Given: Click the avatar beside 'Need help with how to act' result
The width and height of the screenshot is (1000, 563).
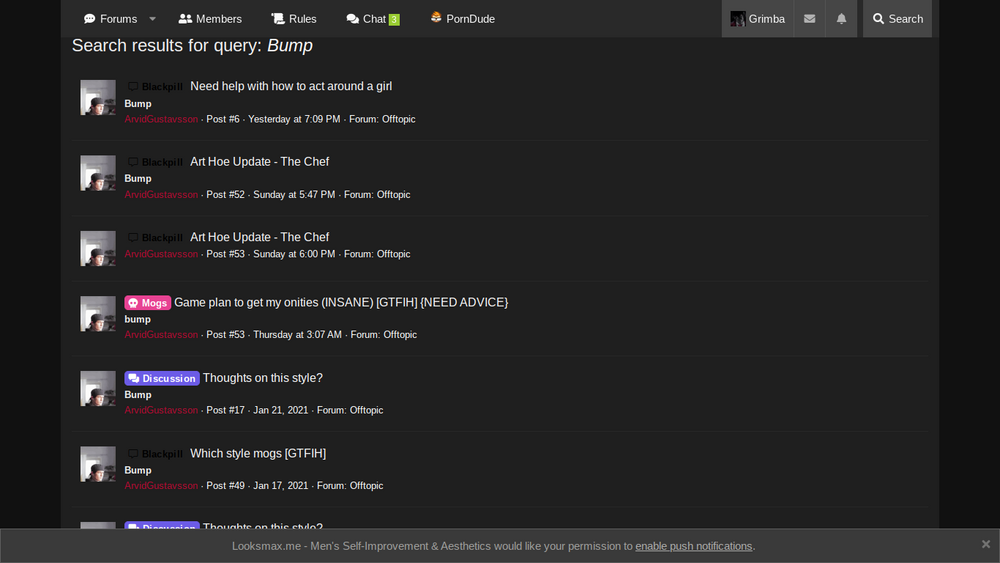Looking at the screenshot, I should (98, 98).
